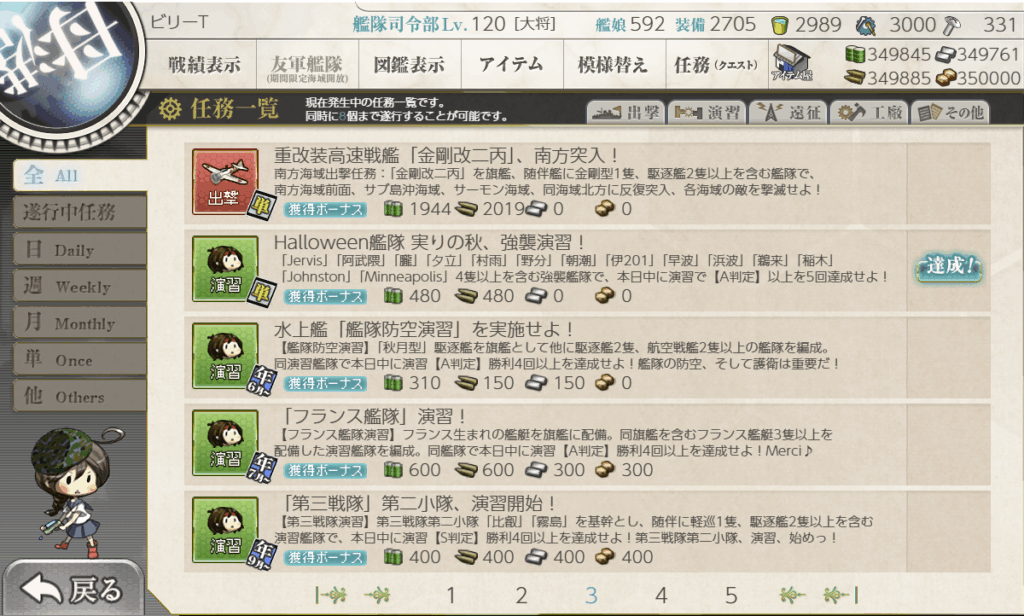The width and height of the screenshot is (1024, 616).
Task: Go to quest page 4
Action: 661,594
